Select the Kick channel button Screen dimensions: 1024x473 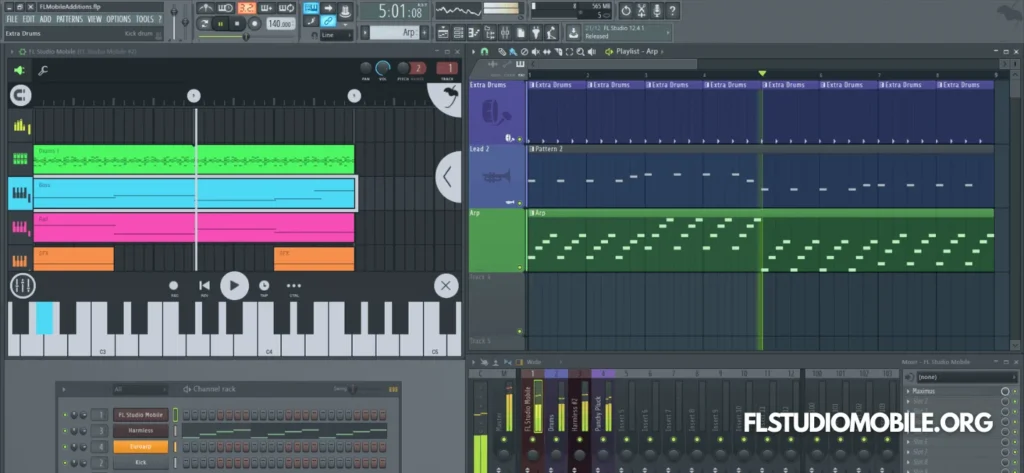coord(140,463)
